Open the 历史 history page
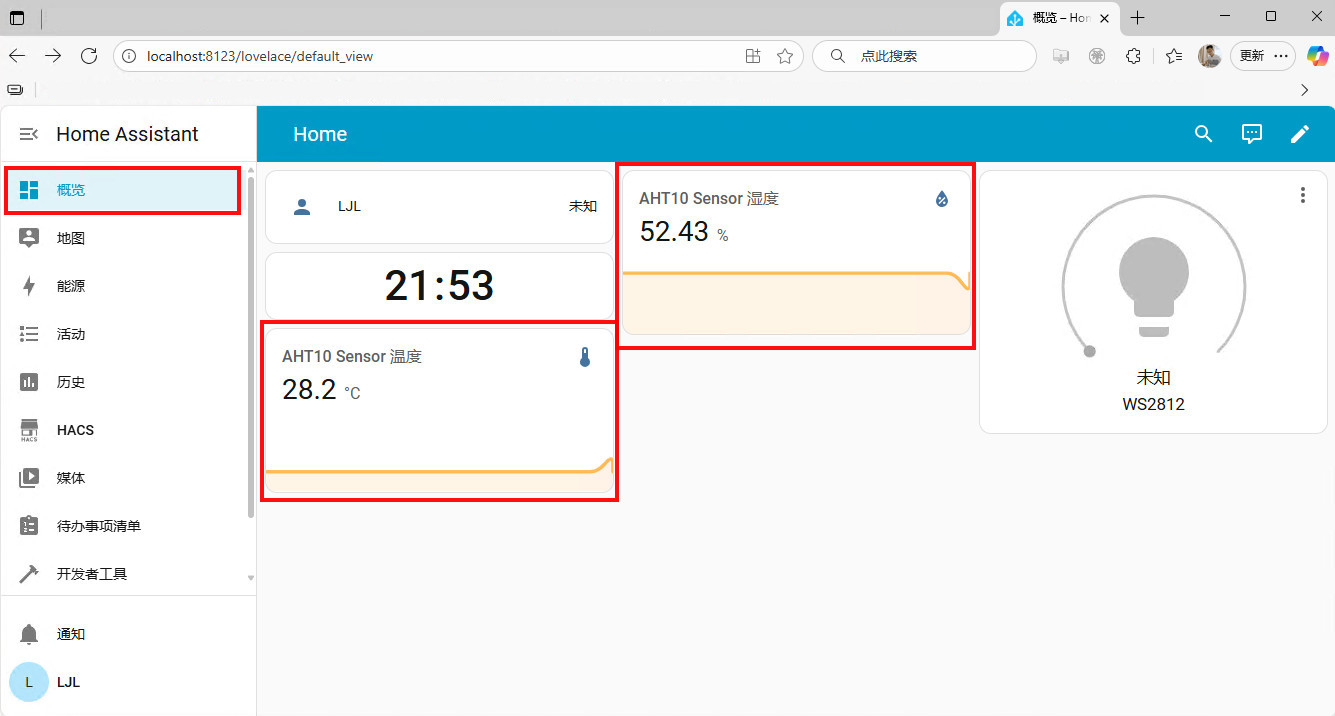1335x716 pixels. (123, 382)
